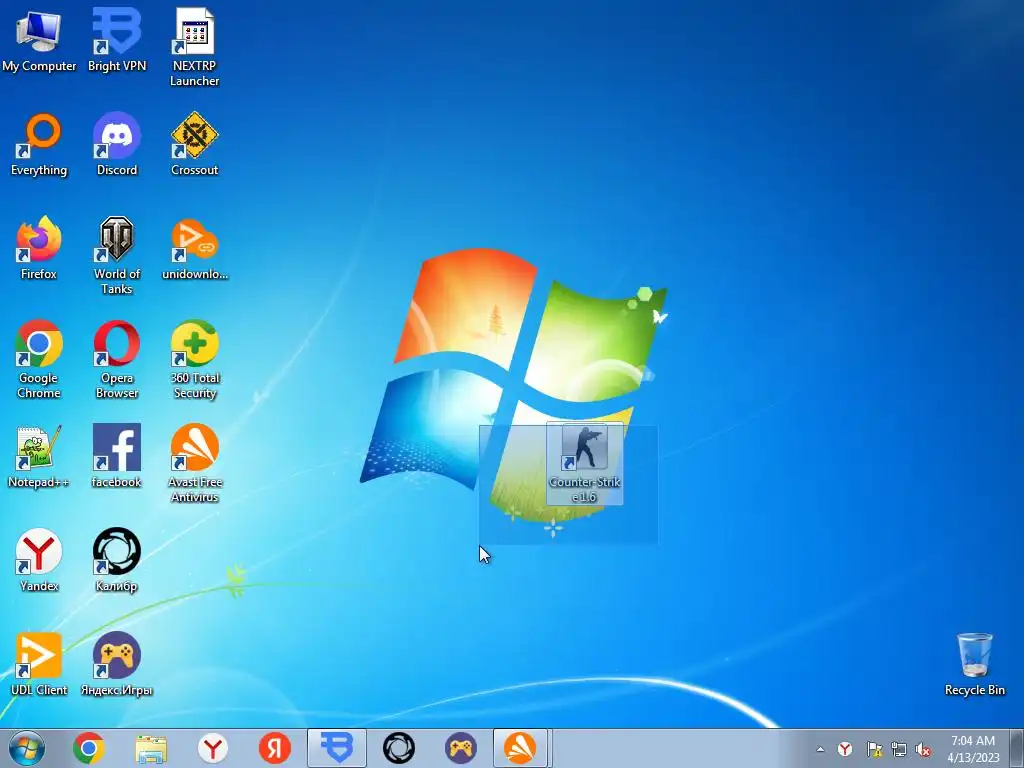1024x768 pixels.
Task: Select the Bright VPN desktop shortcut
Action: tap(117, 40)
